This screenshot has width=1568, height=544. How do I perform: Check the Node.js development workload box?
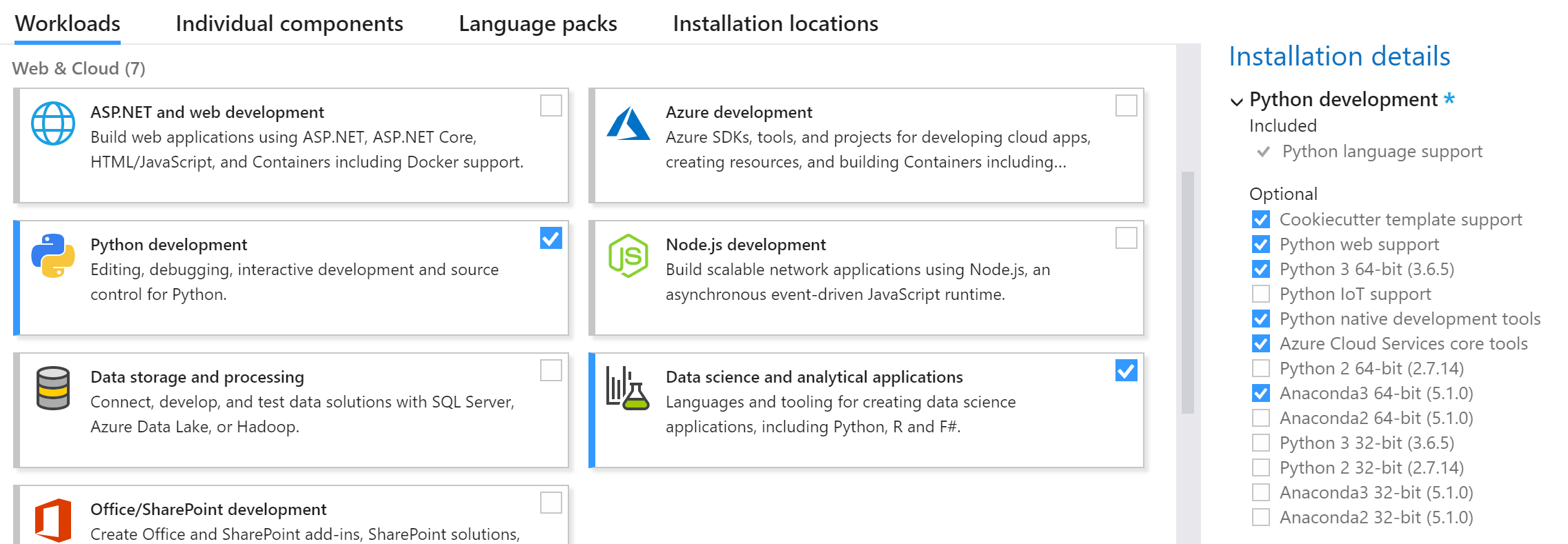click(x=1126, y=239)
